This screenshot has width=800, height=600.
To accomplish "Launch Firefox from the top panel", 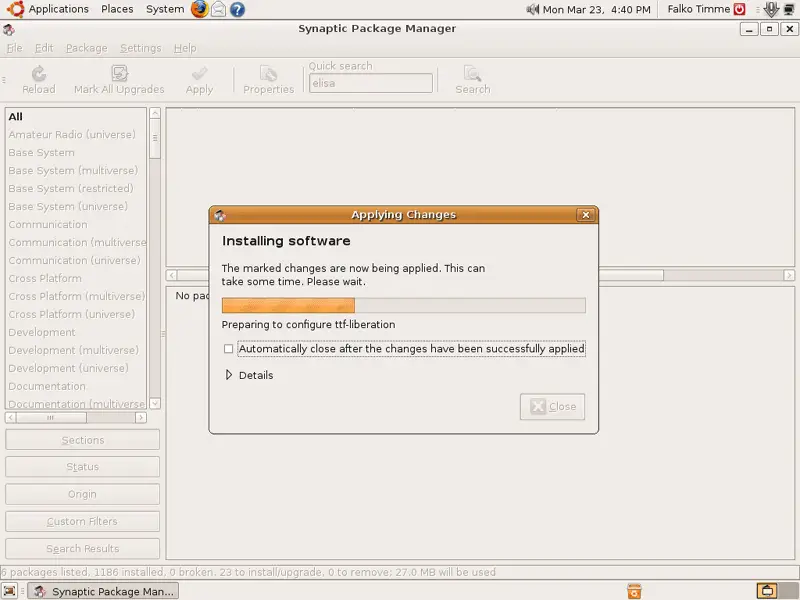I will point(199,9).
